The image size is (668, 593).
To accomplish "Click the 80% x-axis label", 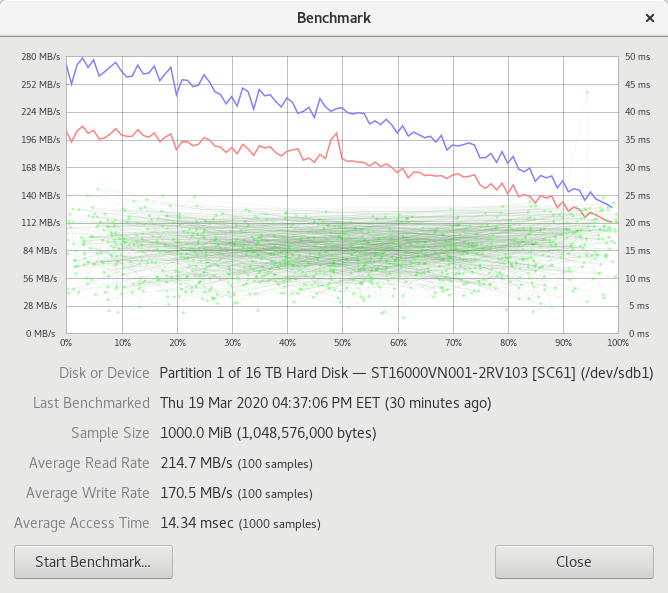I will point(508,343).
